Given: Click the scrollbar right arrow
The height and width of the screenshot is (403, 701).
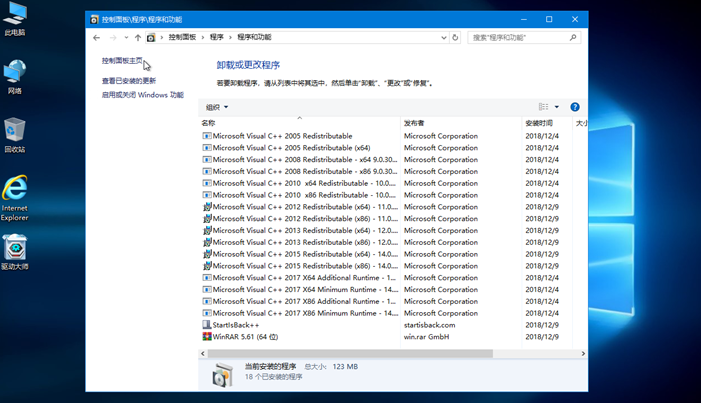Looking at the screenshot, I should [x=583, y=353].
